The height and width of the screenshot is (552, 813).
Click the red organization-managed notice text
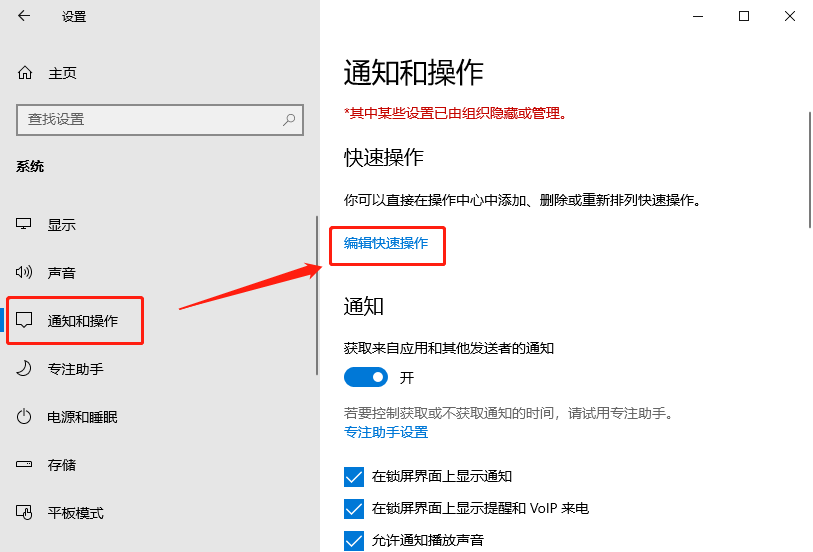coord(455,113)
